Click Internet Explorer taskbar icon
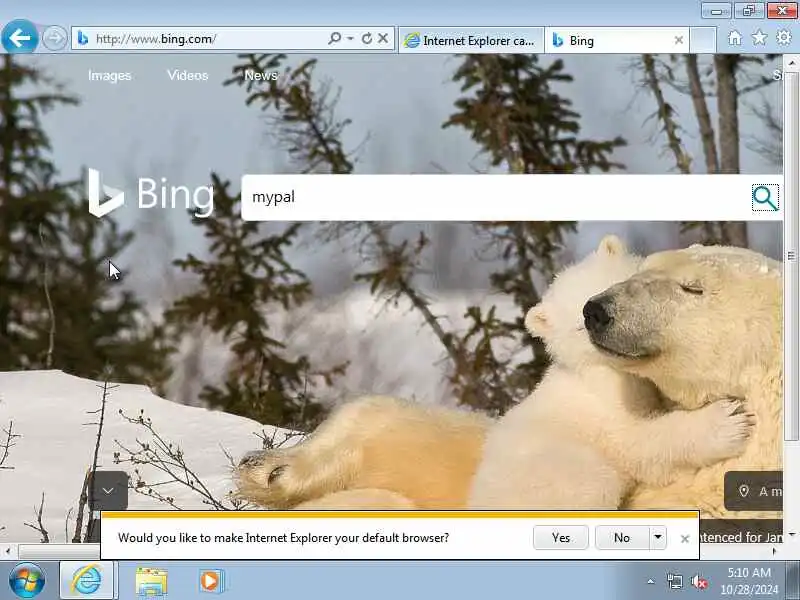Image resolution: width=800 pixels, height=600 pixels. pos(87,581)
